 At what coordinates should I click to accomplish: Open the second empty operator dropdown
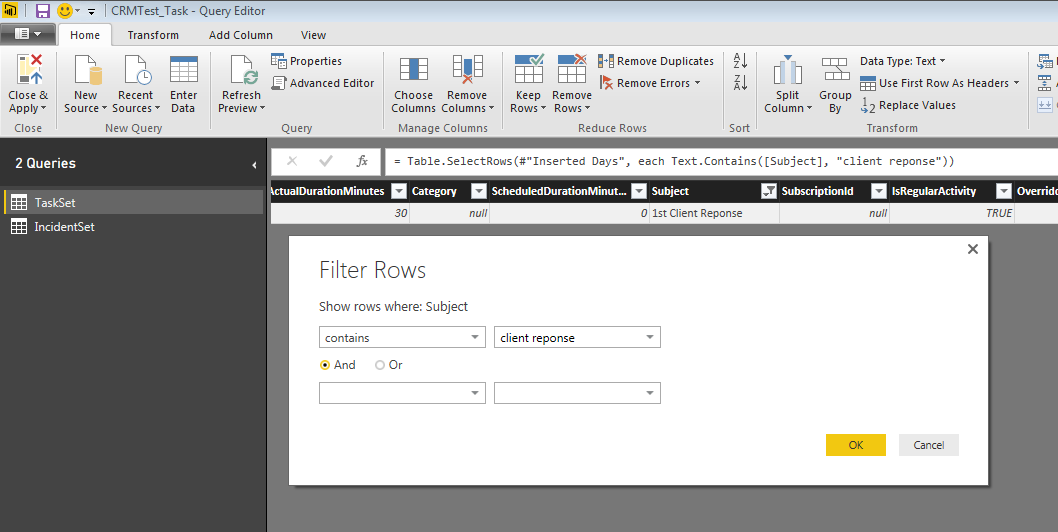(402, 393)
